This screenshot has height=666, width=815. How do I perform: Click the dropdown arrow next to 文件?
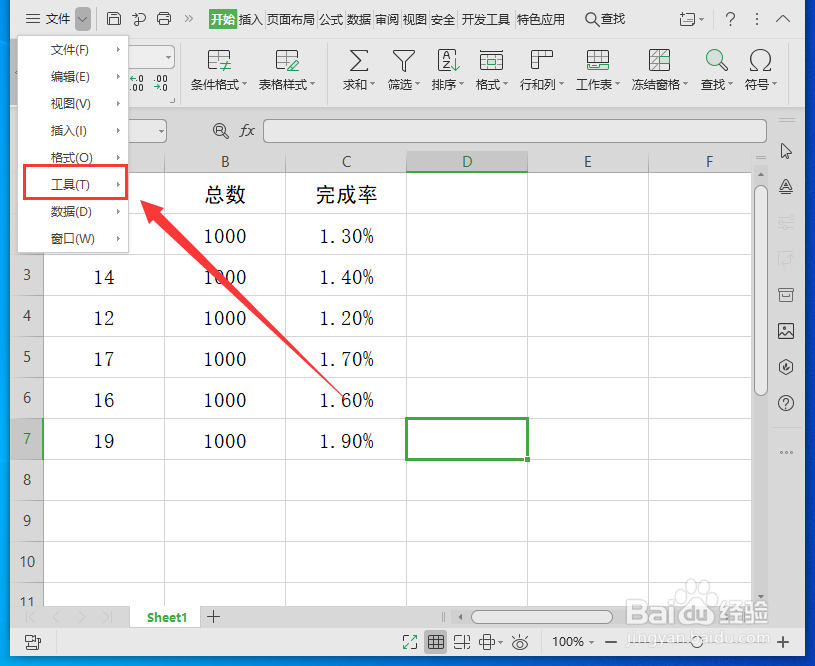[x=83, y=20]
